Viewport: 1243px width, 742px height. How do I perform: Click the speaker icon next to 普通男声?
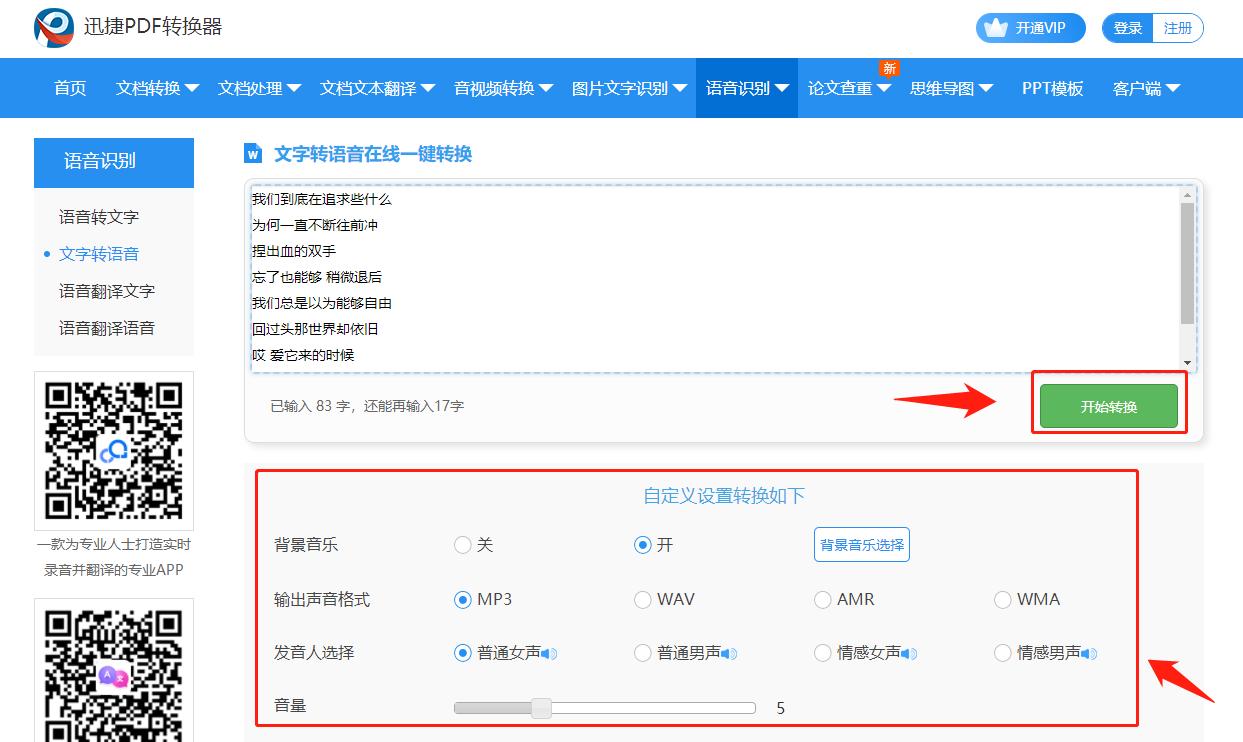tap(729, 653)
